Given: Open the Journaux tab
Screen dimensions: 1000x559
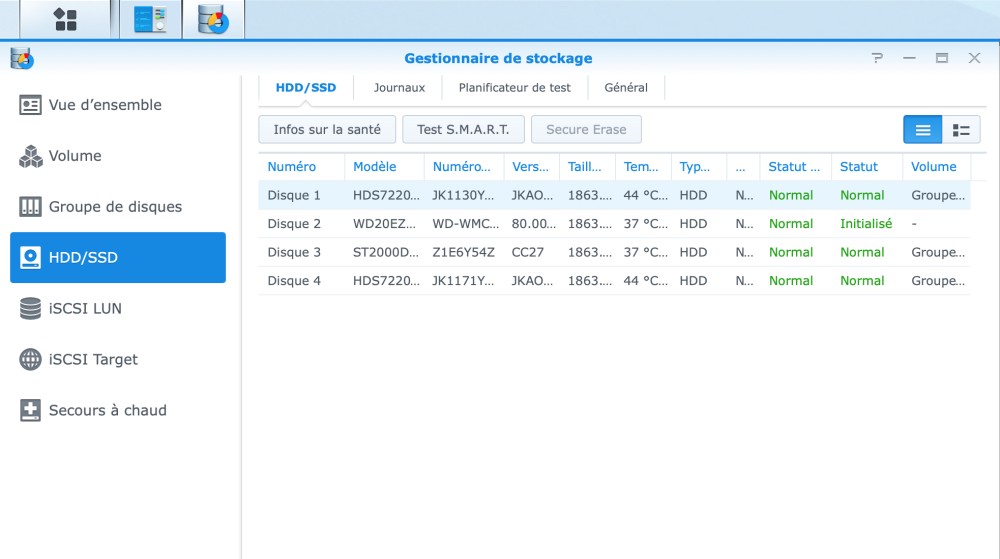Looking at the screenshot, I should pyautogui.click(x=399, y=88).
